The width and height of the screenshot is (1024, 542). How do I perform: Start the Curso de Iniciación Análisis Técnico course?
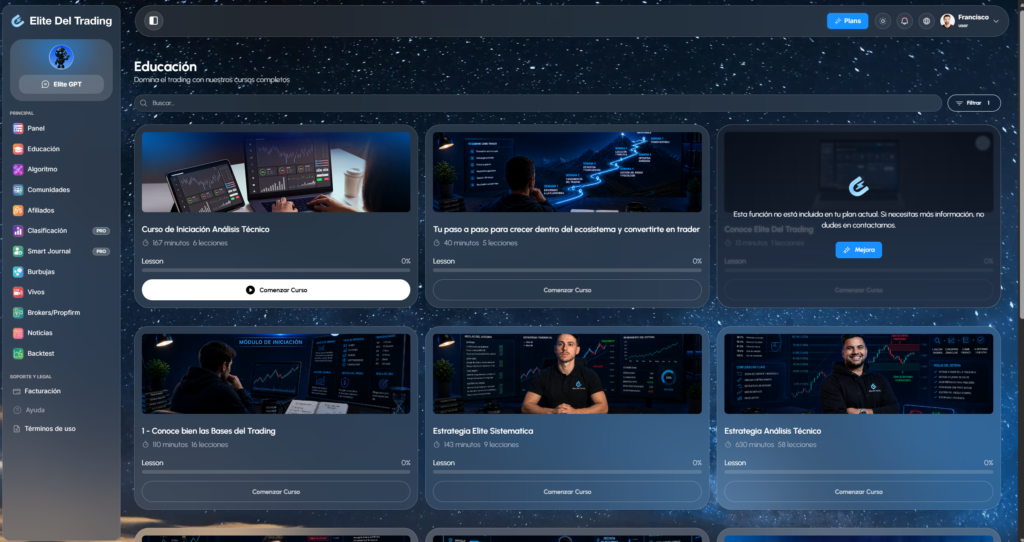[x=276, y=290]
